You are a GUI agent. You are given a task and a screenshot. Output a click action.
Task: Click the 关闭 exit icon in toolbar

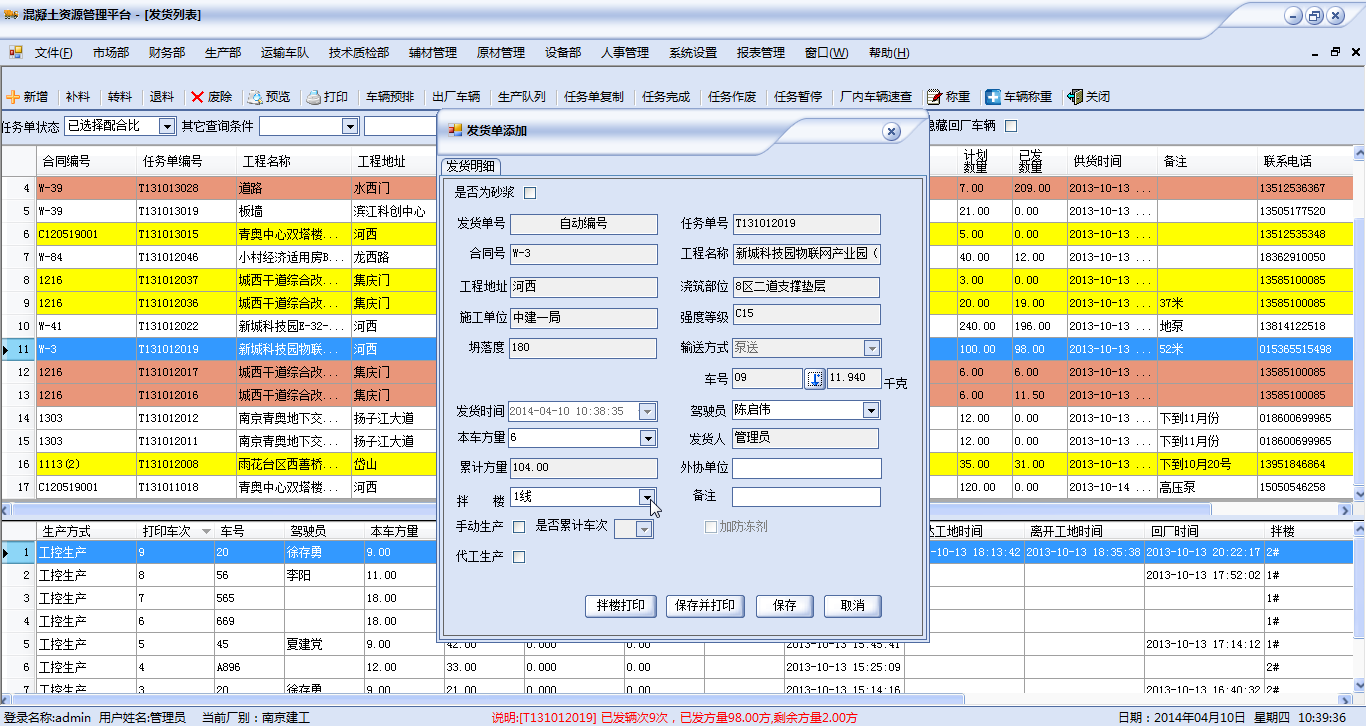pyautogui.click(x=1075, y=97)
